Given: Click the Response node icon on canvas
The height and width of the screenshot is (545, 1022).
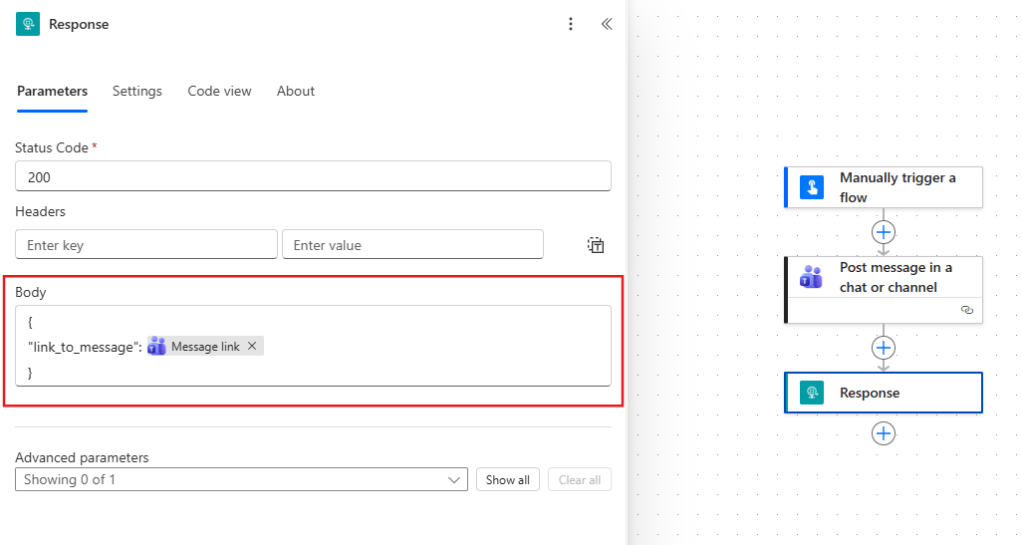Looking at the screenshot, I should point(812,392).
